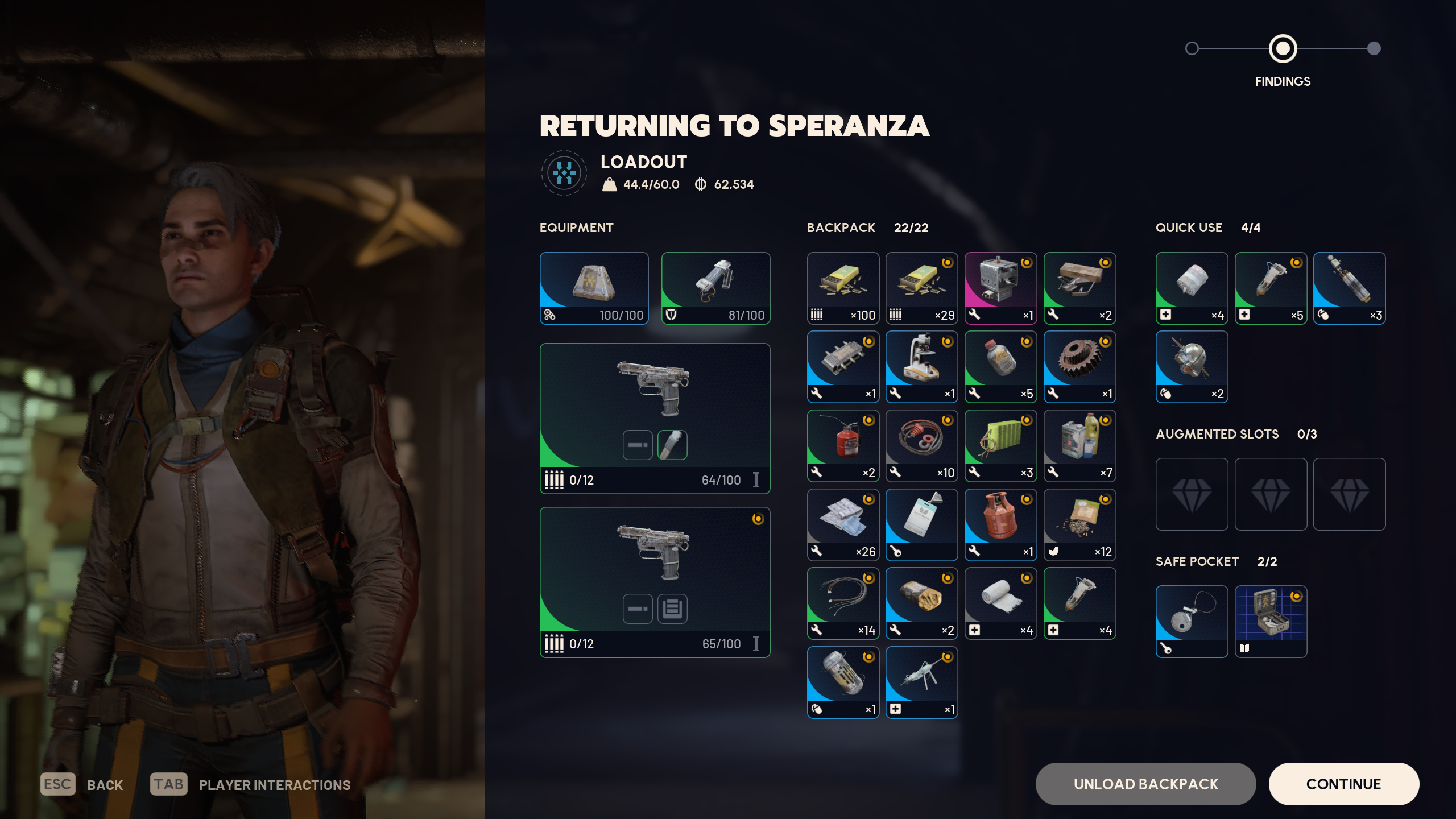
Task: Click the blueprint item in safe pocket
Action: [1271, 622]
